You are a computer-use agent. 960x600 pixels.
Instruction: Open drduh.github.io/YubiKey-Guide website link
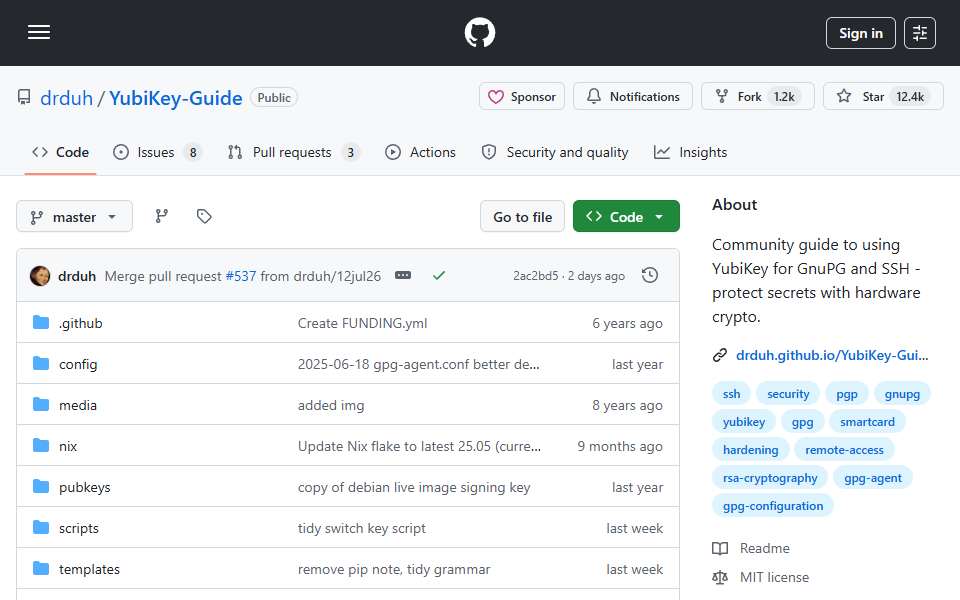click(831, 355)
